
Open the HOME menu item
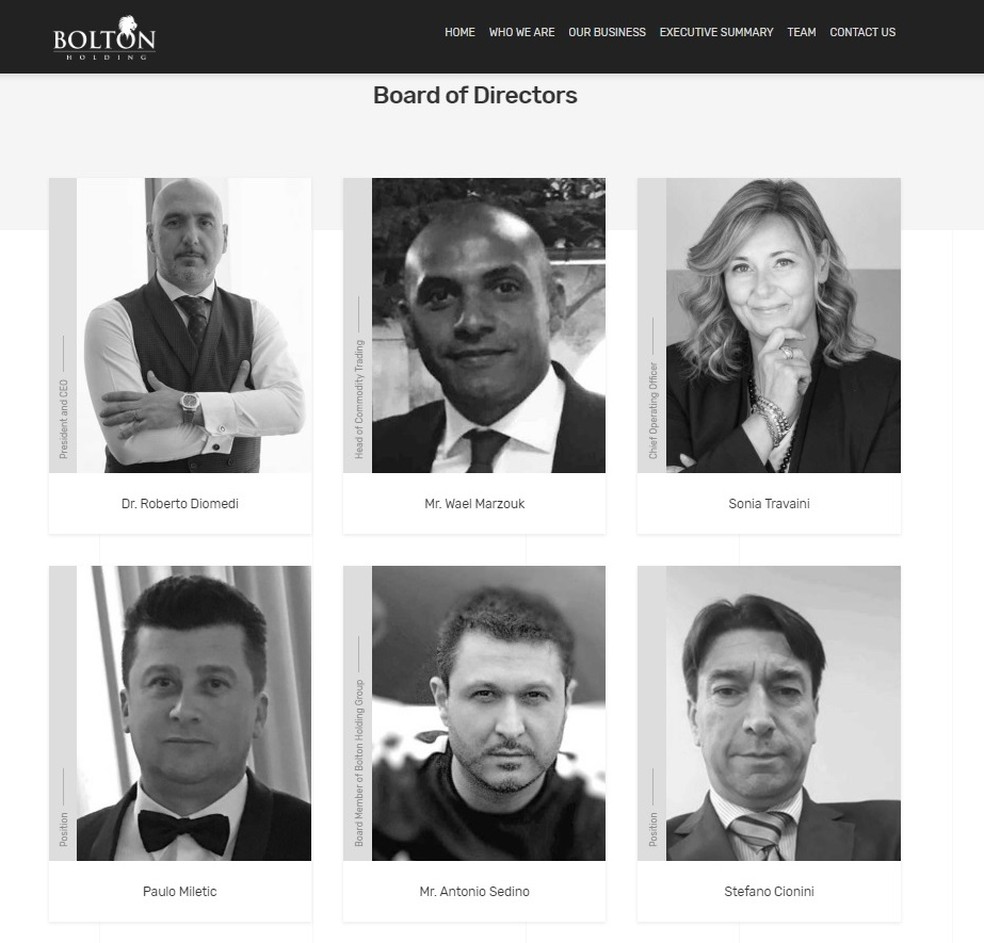(459, 32)
